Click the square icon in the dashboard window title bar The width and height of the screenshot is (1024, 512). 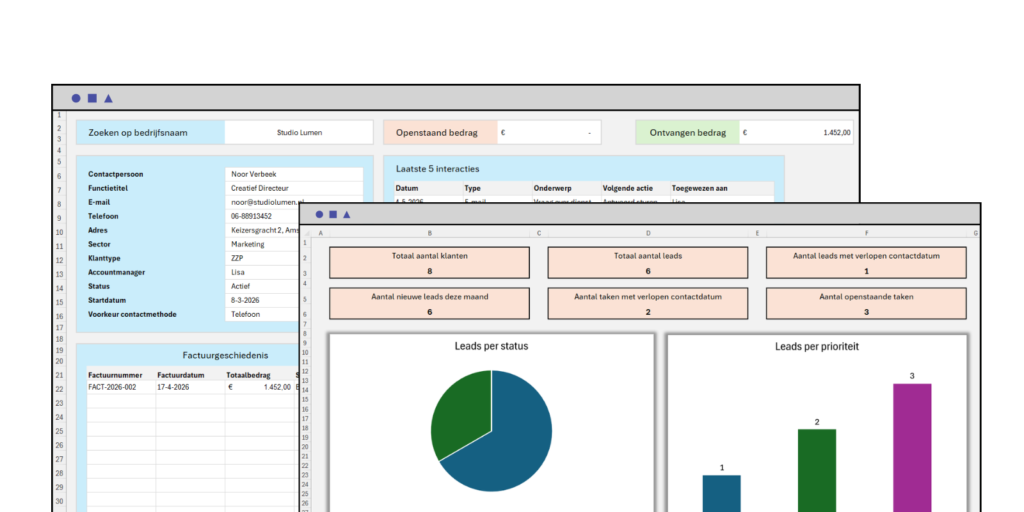pyautogui.click(x=333, y=214)
